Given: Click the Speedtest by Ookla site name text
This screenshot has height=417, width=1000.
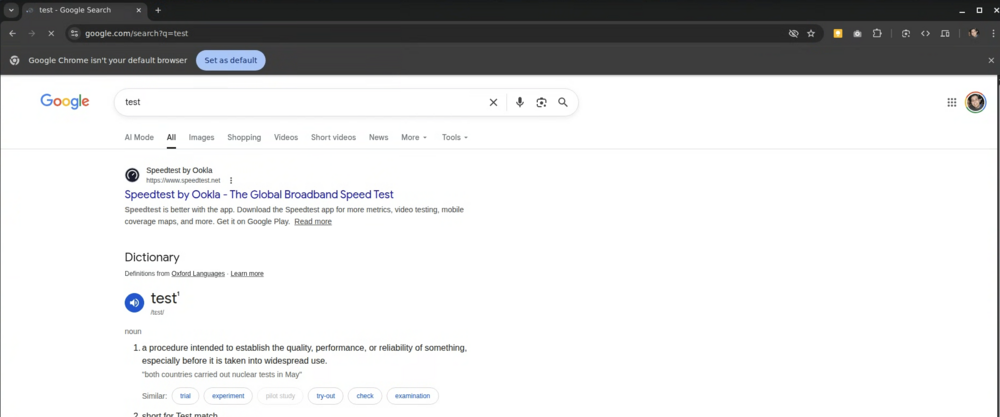Looking at the screenshot, I should coord(179,170).
